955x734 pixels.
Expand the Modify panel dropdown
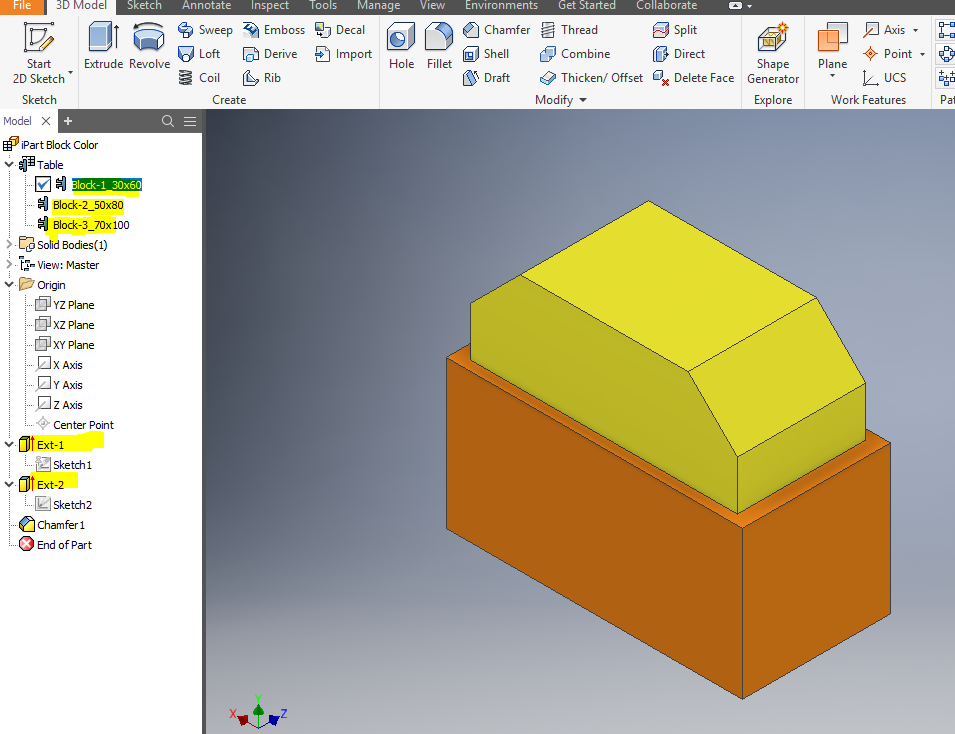pos(581,99)
